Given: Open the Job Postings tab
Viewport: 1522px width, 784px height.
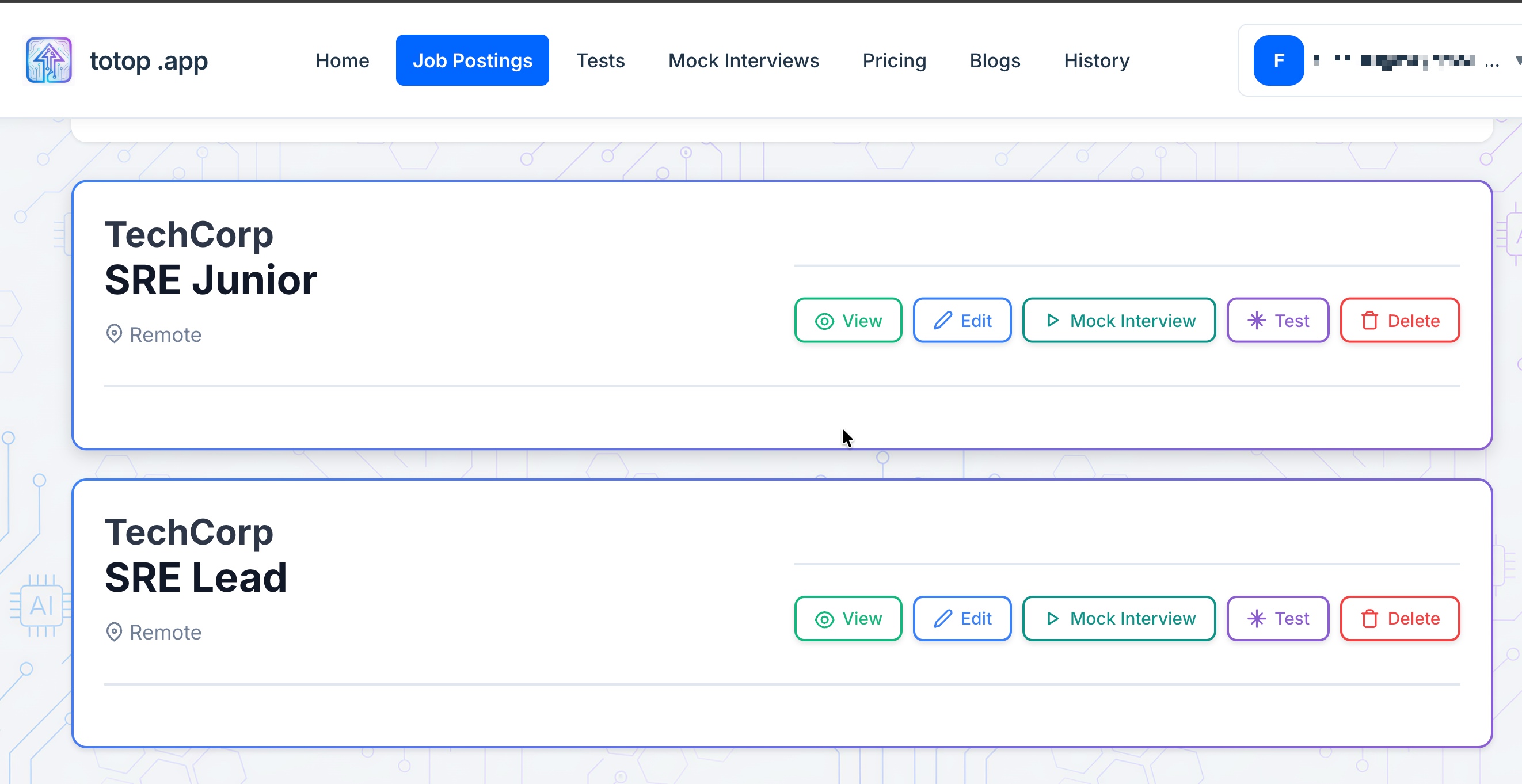Looking at the screenshot, I should 472,60.
